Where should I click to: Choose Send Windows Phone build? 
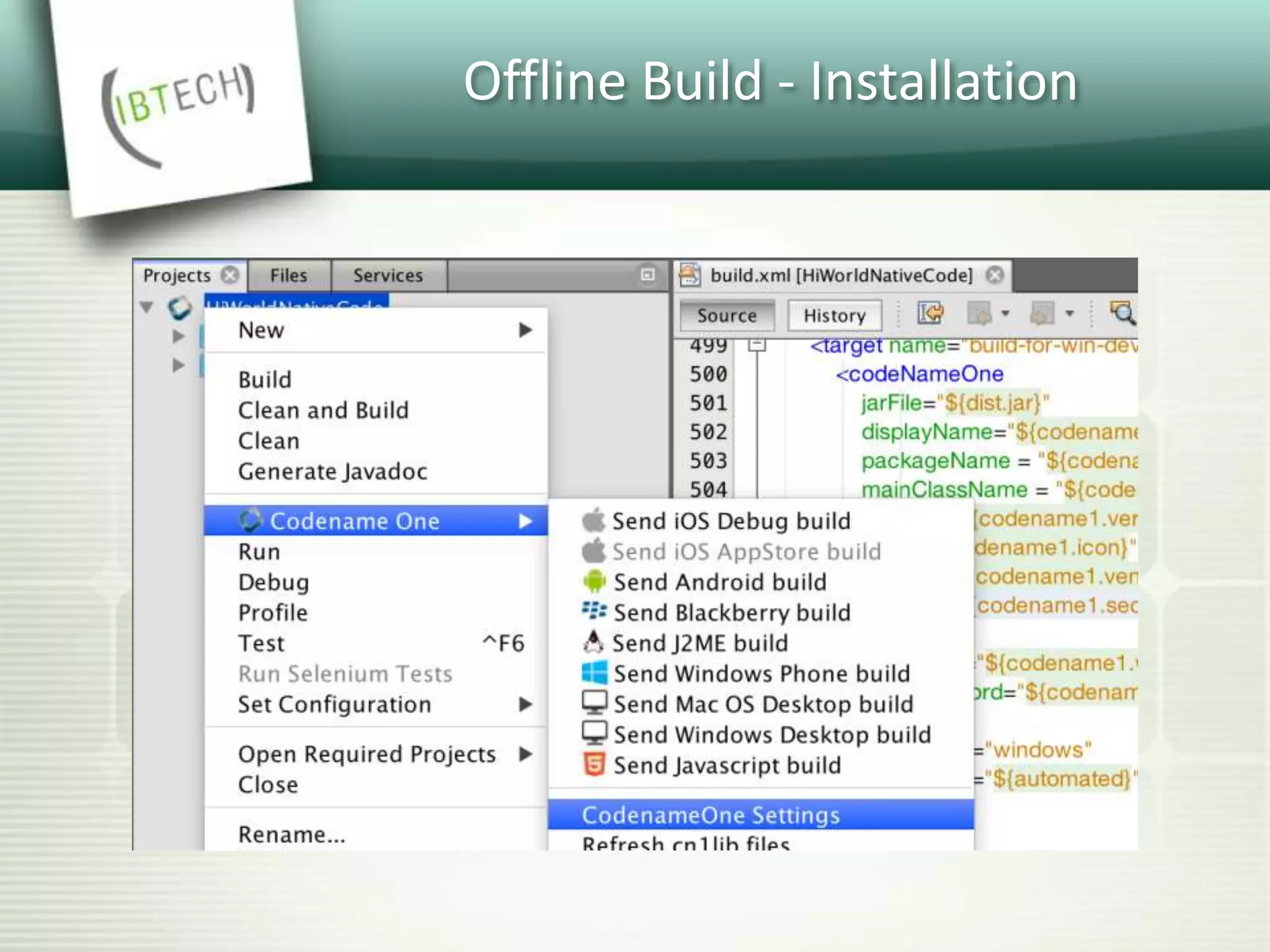click(x=761, y=674)
